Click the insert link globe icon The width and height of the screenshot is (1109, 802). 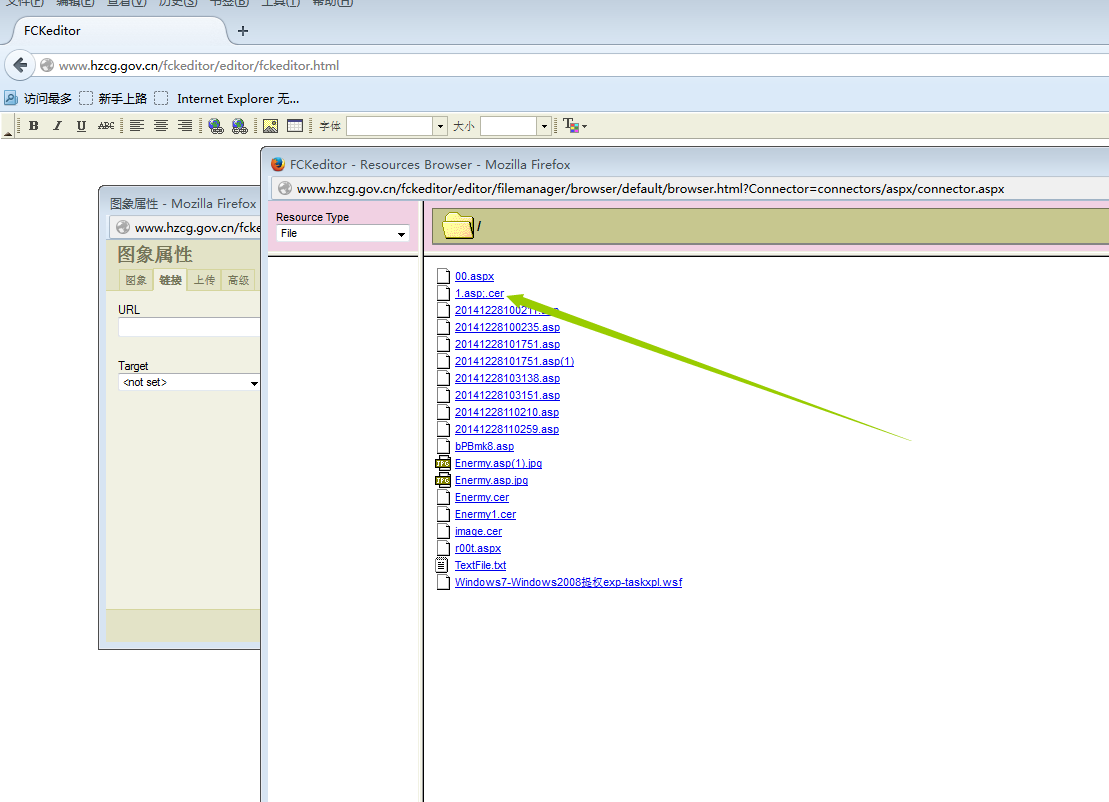(x=216, y=126)
